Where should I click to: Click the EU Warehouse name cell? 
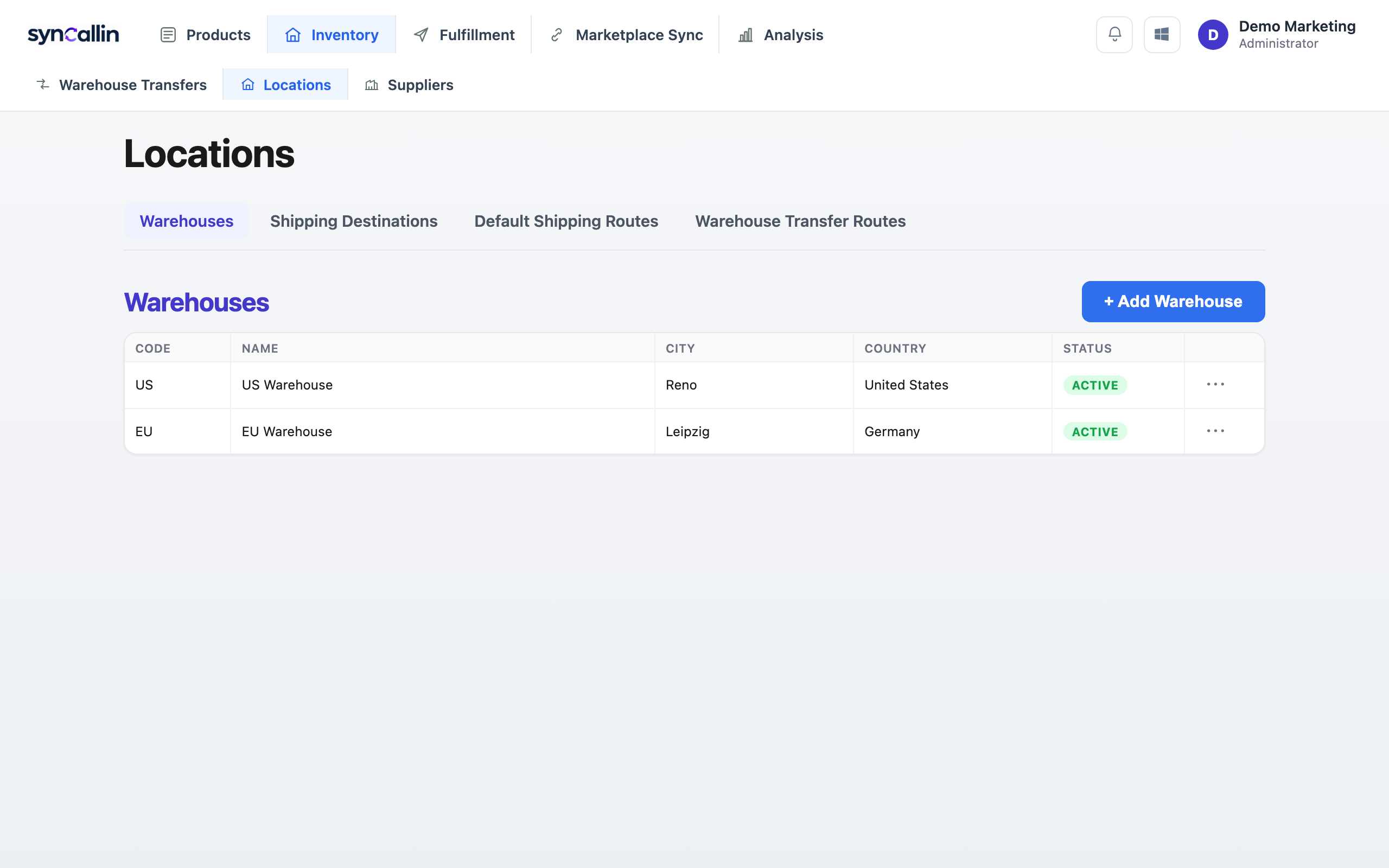pyautogui.click(x=443, y=431)
